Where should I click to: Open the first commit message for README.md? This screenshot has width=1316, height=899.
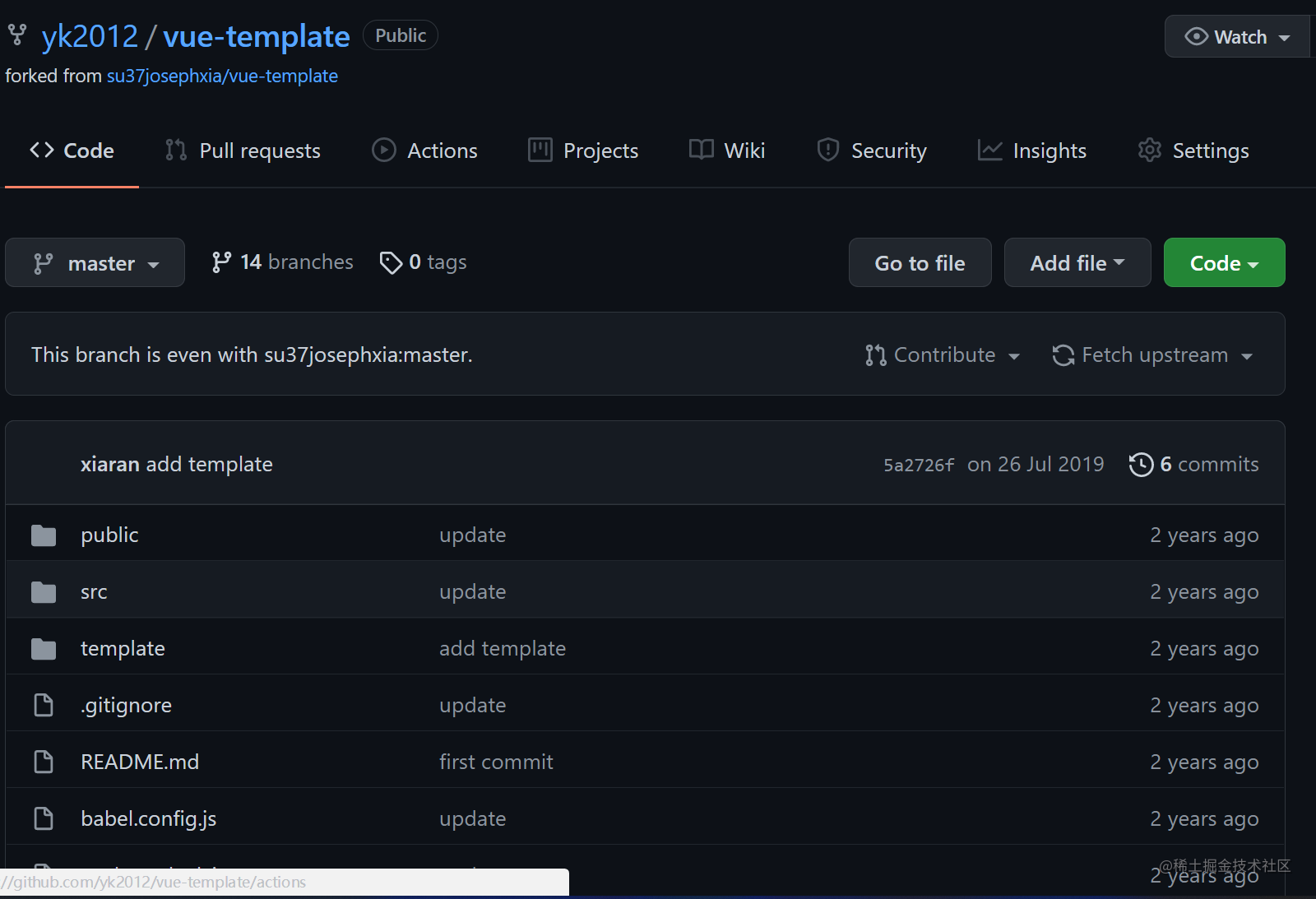click(496, 762)
